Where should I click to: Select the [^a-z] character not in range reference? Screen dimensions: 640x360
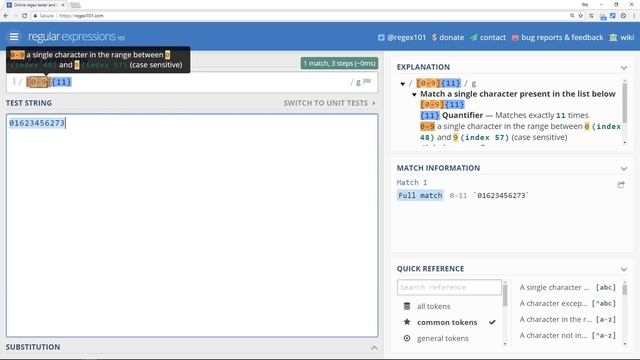click(x=567, y=335)
